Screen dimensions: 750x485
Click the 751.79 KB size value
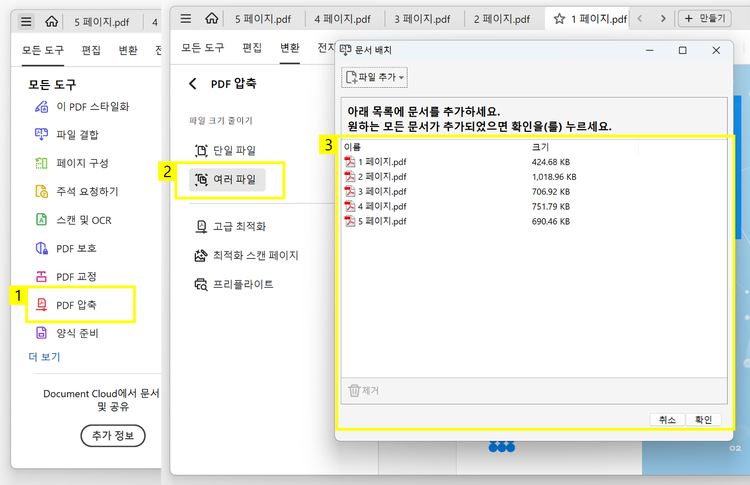pos(551,207)
